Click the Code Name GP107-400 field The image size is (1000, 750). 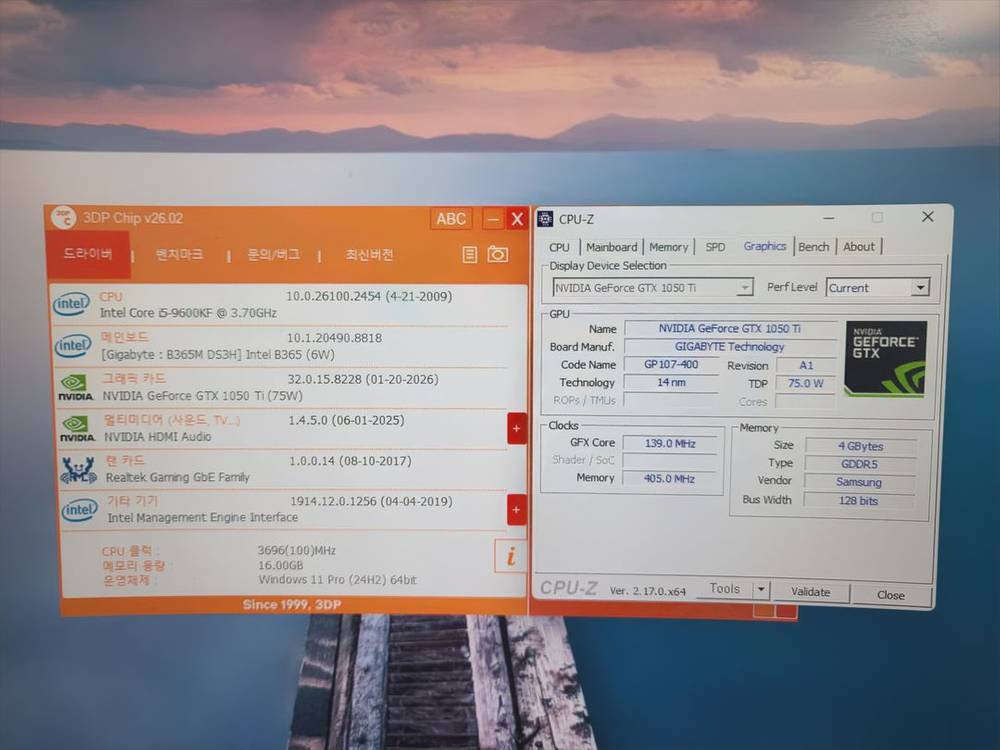[671, 364]
